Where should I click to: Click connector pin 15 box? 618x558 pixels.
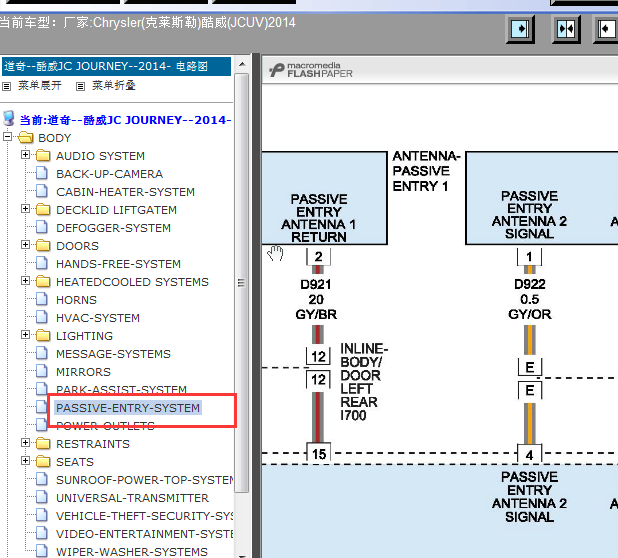point(319,453)
